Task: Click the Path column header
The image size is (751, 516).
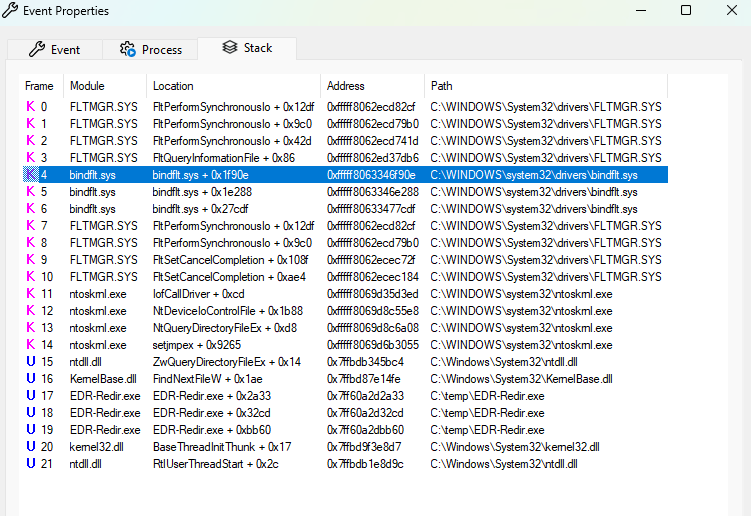Action: 441,86
